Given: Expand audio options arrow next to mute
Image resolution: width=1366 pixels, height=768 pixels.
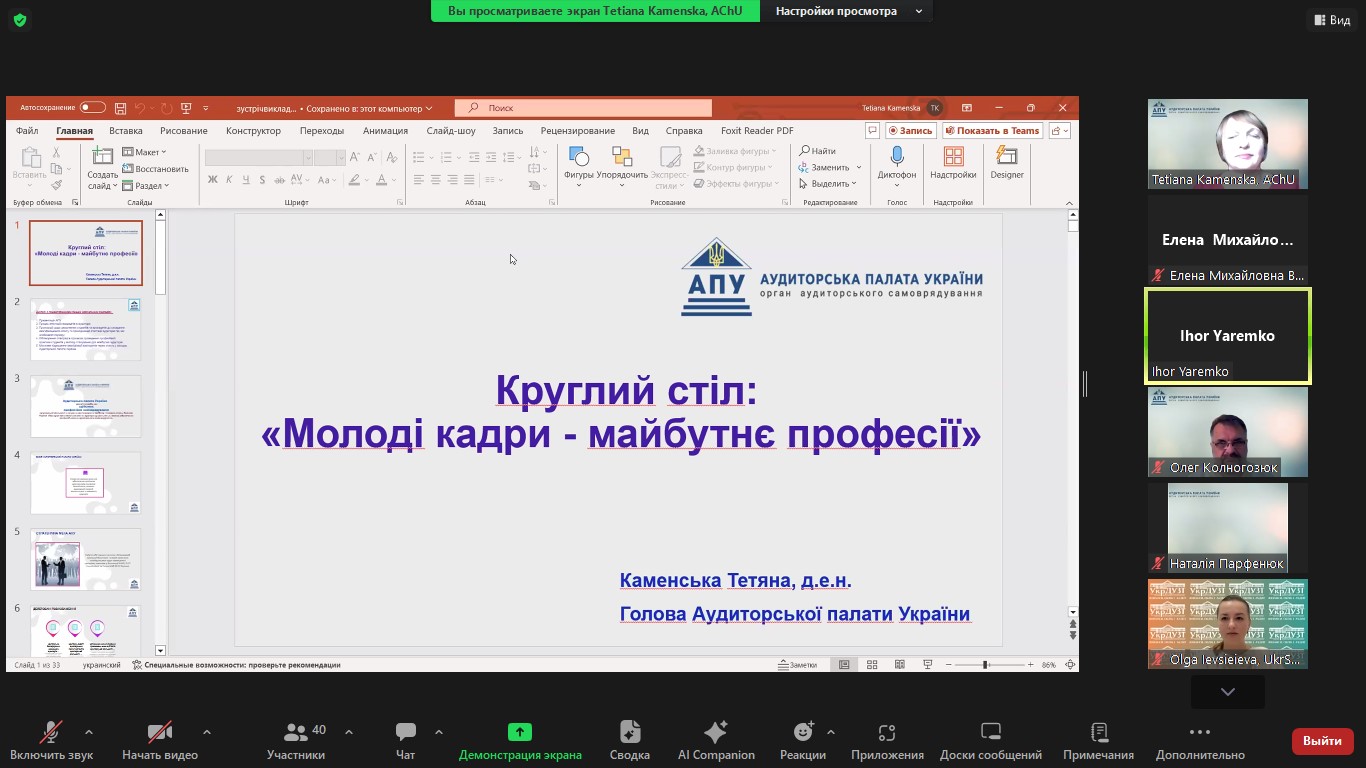Looking at the screenshot, I should click(89, 732).
